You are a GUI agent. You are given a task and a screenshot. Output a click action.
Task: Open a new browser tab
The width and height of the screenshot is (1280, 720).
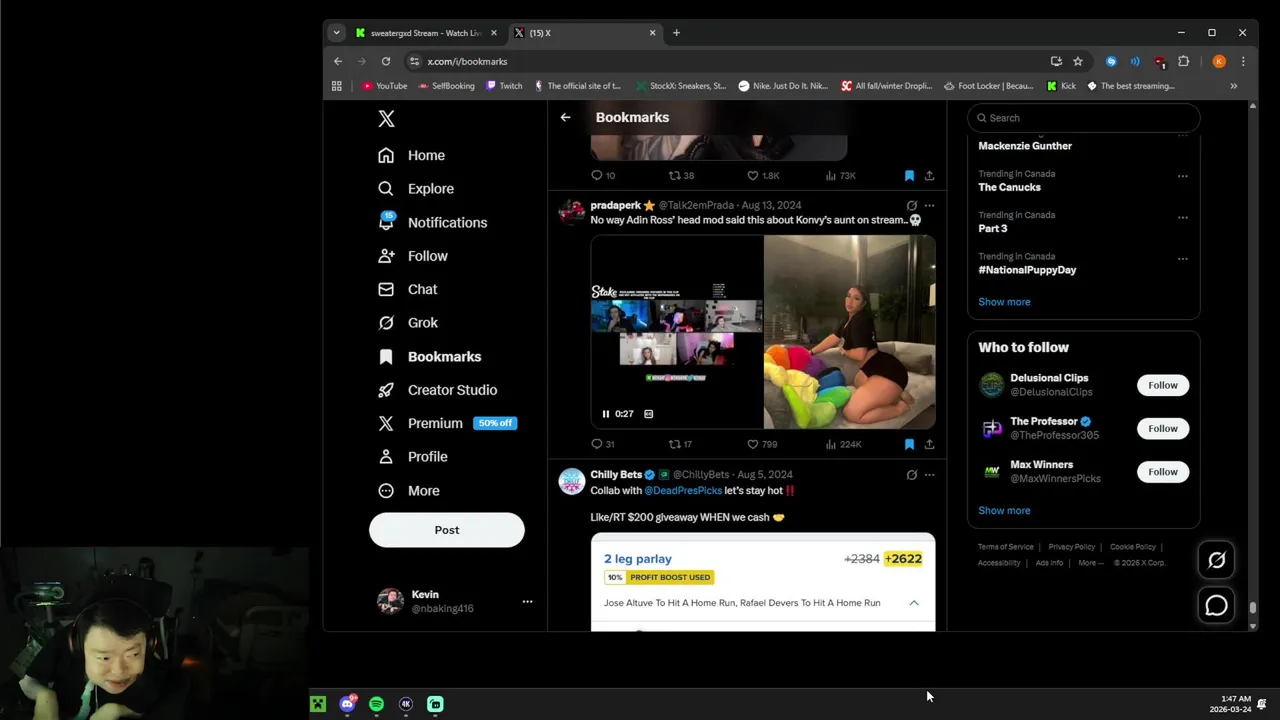click(x=676, y=33)
